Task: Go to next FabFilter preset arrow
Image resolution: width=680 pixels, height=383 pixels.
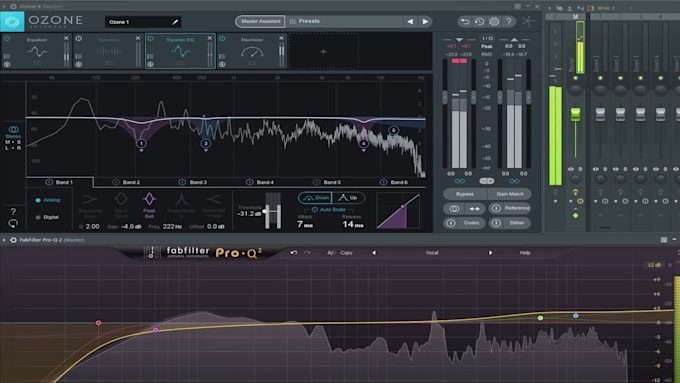Action: click(490, 252)
